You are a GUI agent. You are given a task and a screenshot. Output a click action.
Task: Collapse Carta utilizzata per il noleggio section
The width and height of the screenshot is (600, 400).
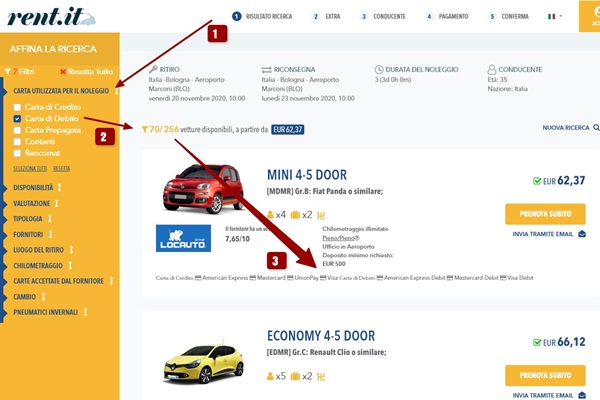coord(61,91)
